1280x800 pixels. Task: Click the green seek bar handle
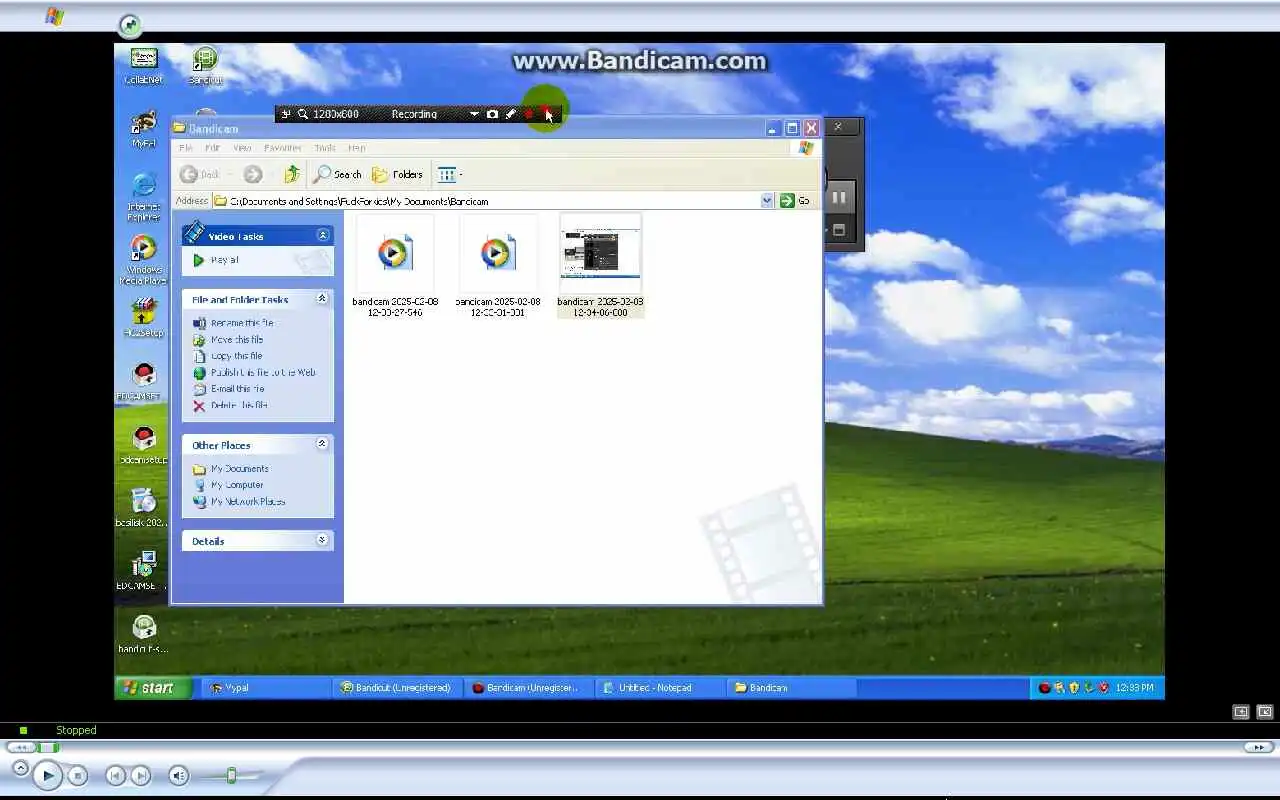point(47,747)
